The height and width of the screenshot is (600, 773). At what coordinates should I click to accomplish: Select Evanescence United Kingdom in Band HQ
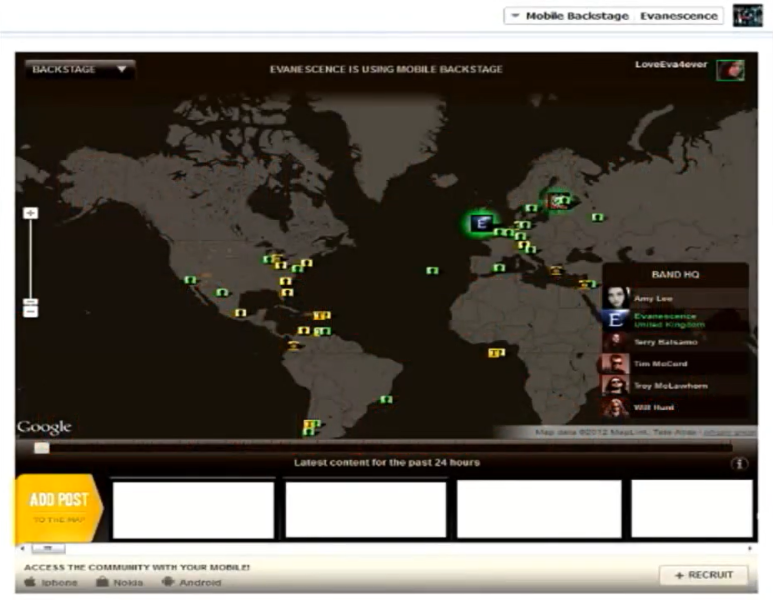point(674,320)
